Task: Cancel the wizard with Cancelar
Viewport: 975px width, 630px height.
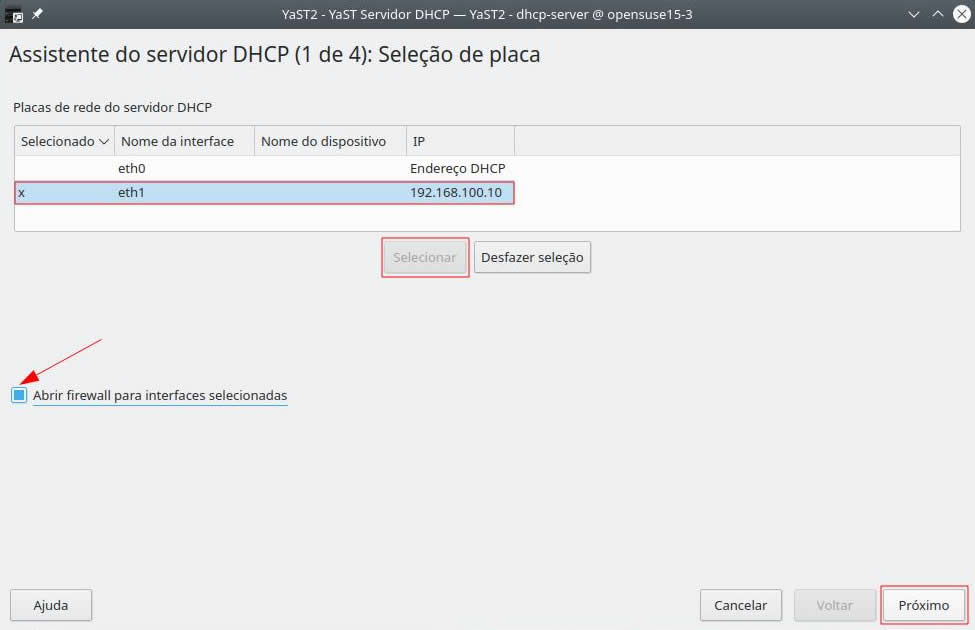Action: pyautogui.click(x=741, y=605)
